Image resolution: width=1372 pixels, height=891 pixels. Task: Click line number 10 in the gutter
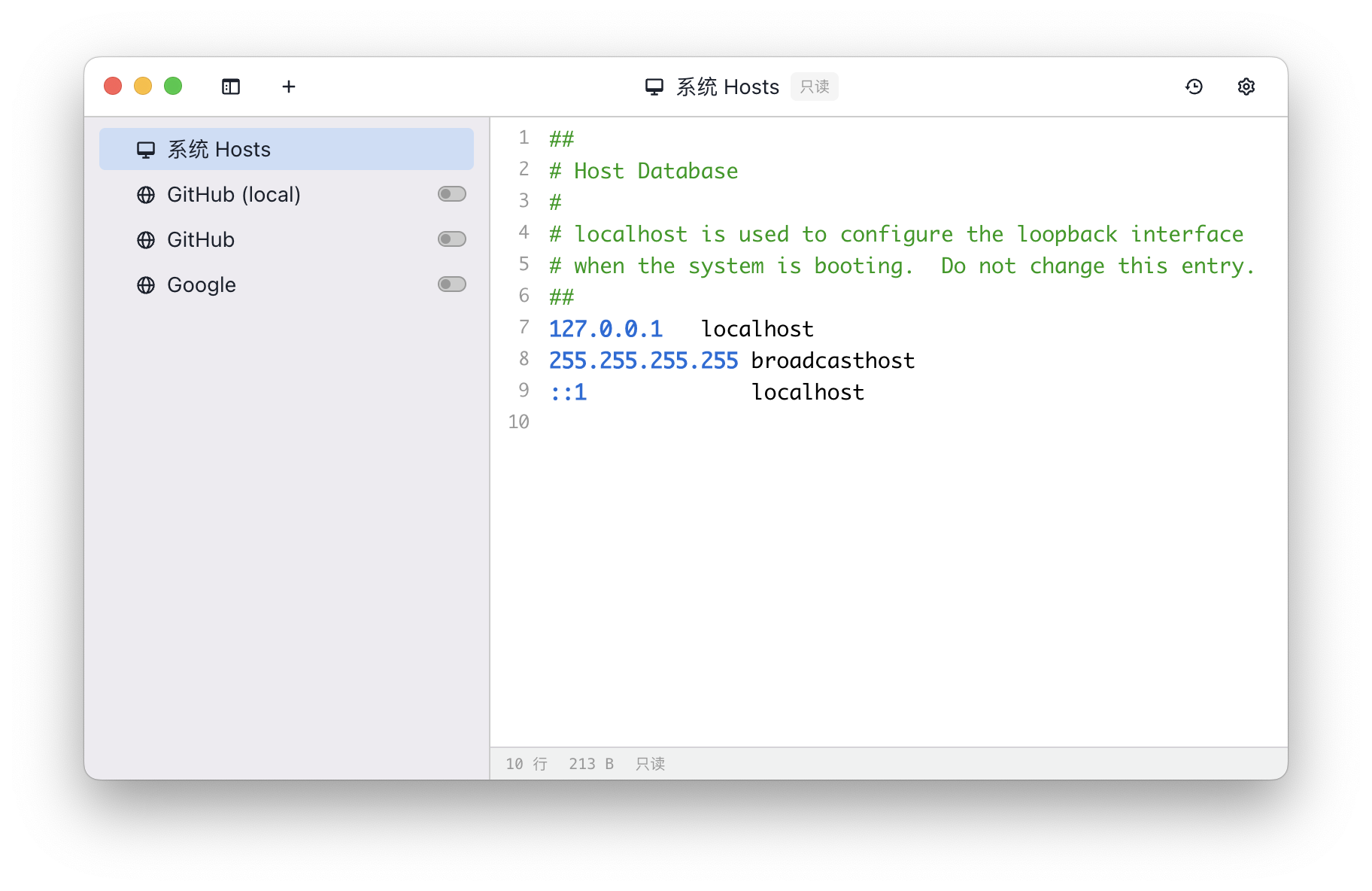(518, 422)
